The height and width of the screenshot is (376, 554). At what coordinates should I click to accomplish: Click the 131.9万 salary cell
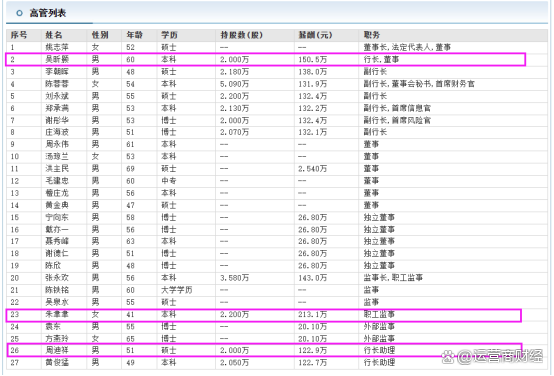313,84
